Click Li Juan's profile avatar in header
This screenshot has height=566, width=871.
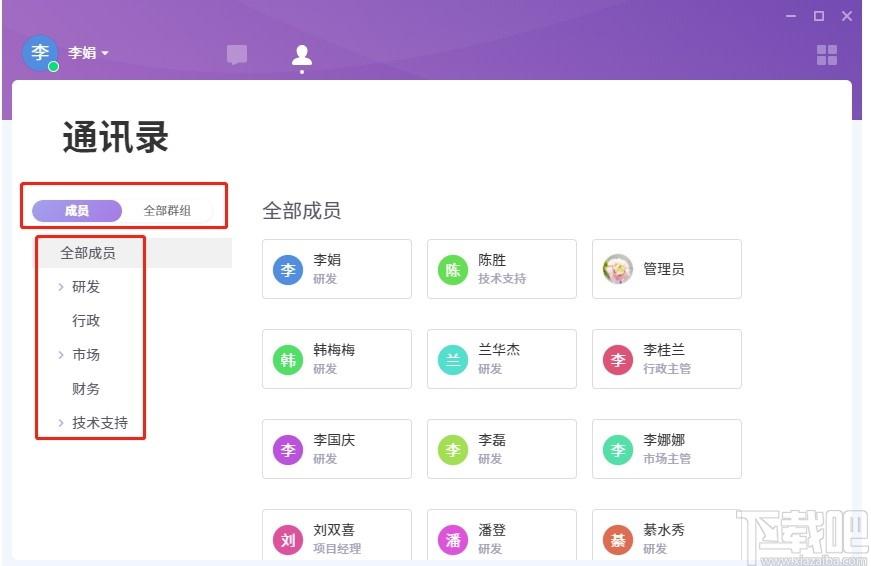(x=40, y=53)
